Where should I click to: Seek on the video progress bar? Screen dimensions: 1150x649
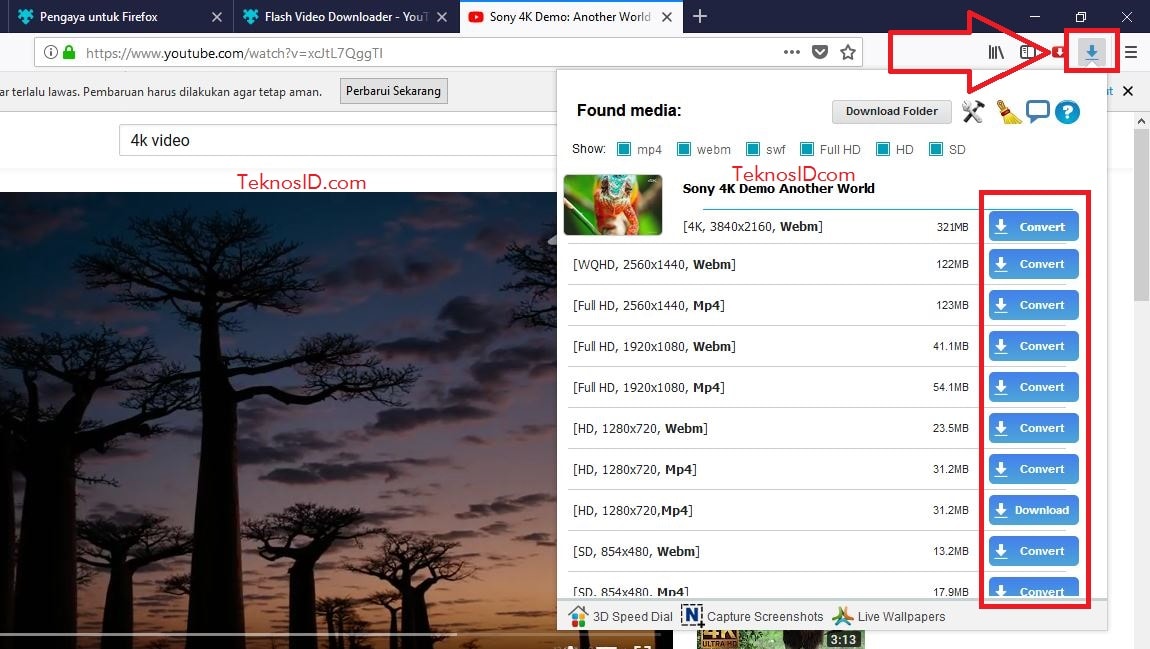pyautogui.click(x=279, y=634)
